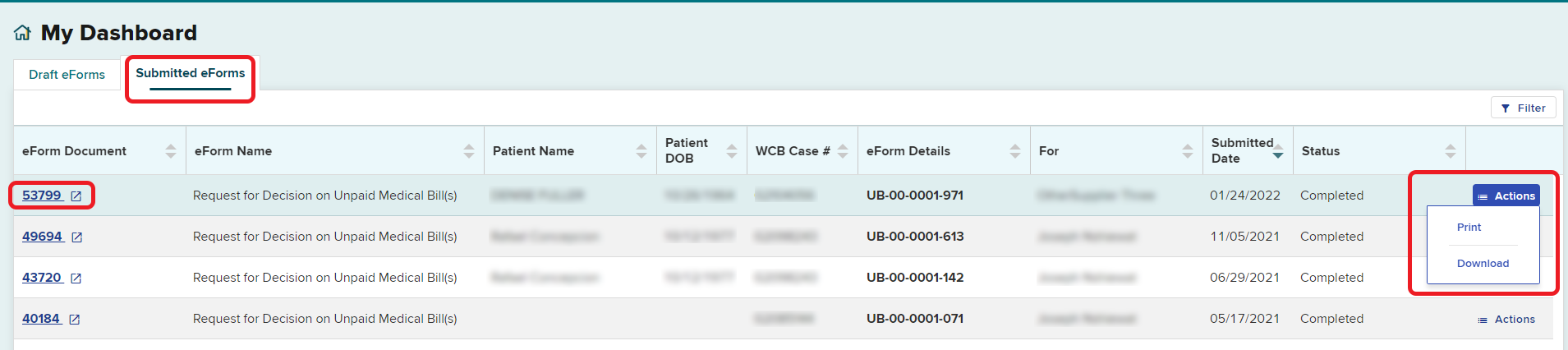The width and height of the screenshot is (1568, 350).
Task: Open external link icon for eForm 40184
Action: 75,320
